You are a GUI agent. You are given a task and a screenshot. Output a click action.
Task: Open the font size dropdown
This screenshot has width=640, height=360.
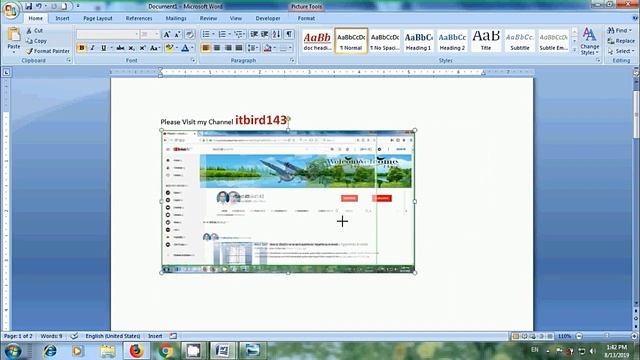157,35
